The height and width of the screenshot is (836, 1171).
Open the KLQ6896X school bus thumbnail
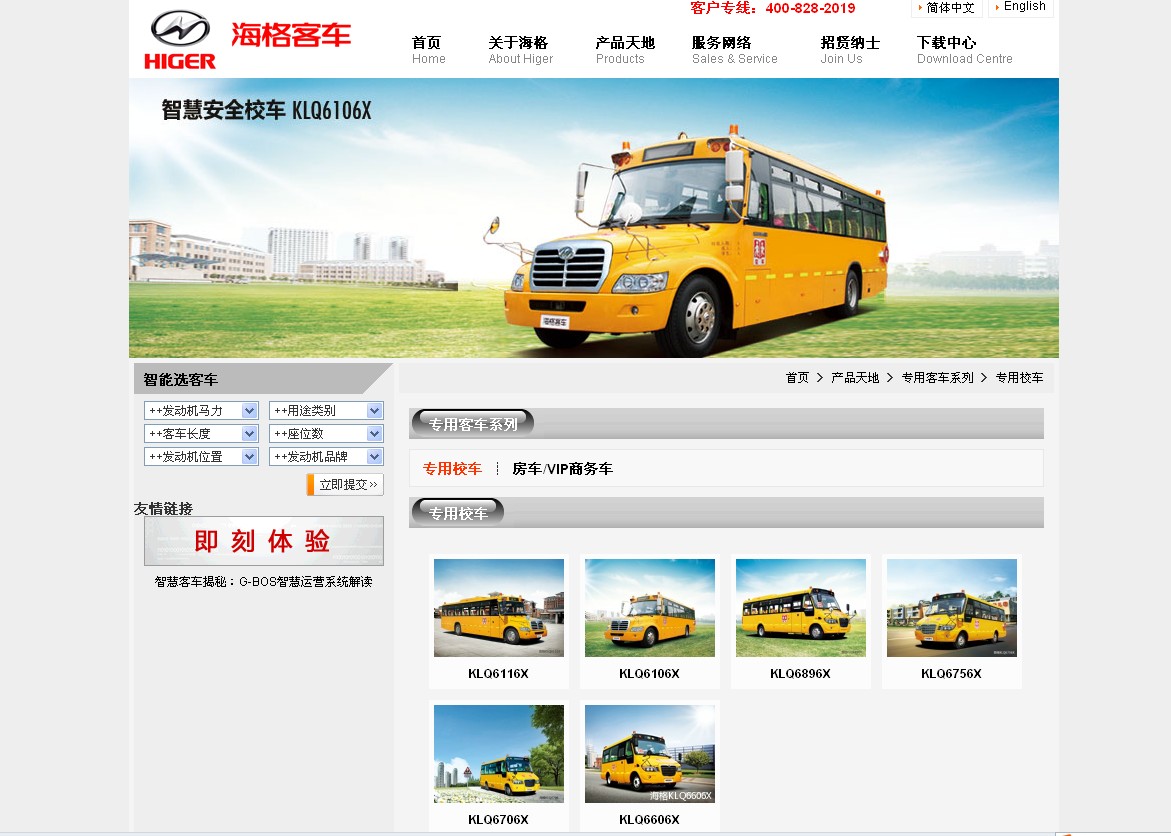click(800, 608)
